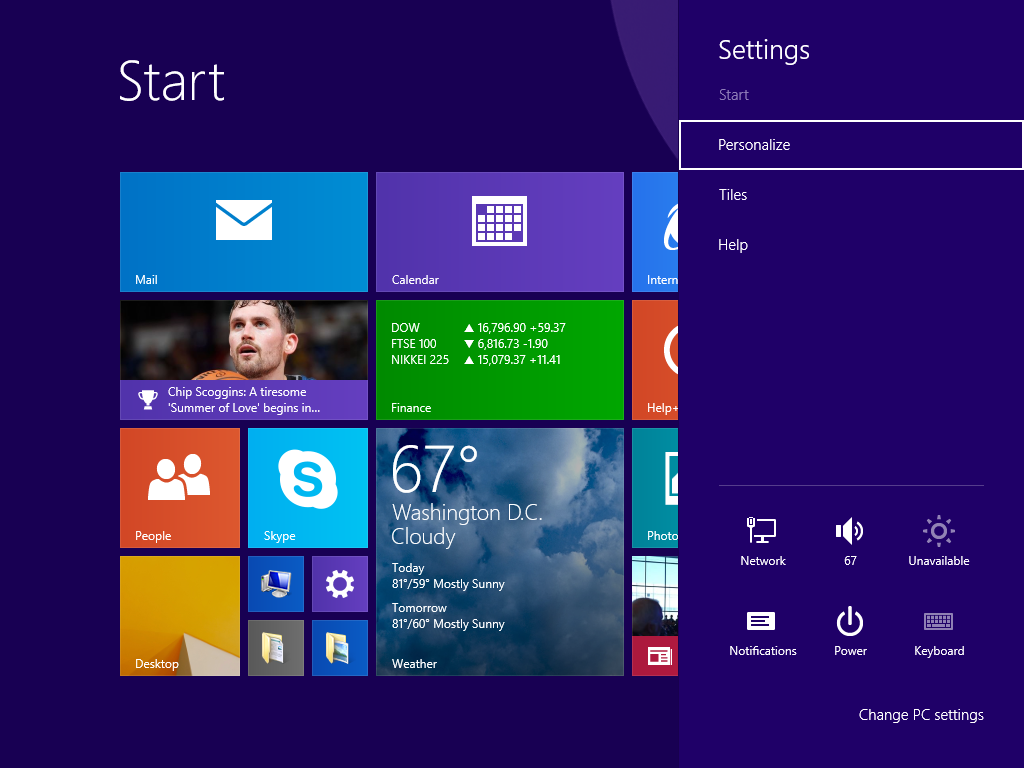Click the Chip Scoggins sports news tile
1024x768 pixels.
pyautogui.click(x=243, y=360)
